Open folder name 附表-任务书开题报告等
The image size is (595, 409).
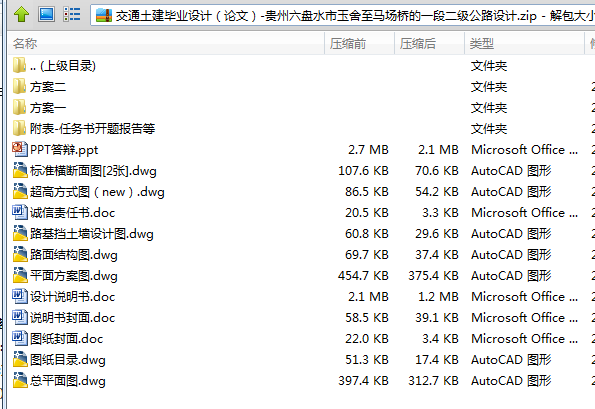(x=93, y=129)
